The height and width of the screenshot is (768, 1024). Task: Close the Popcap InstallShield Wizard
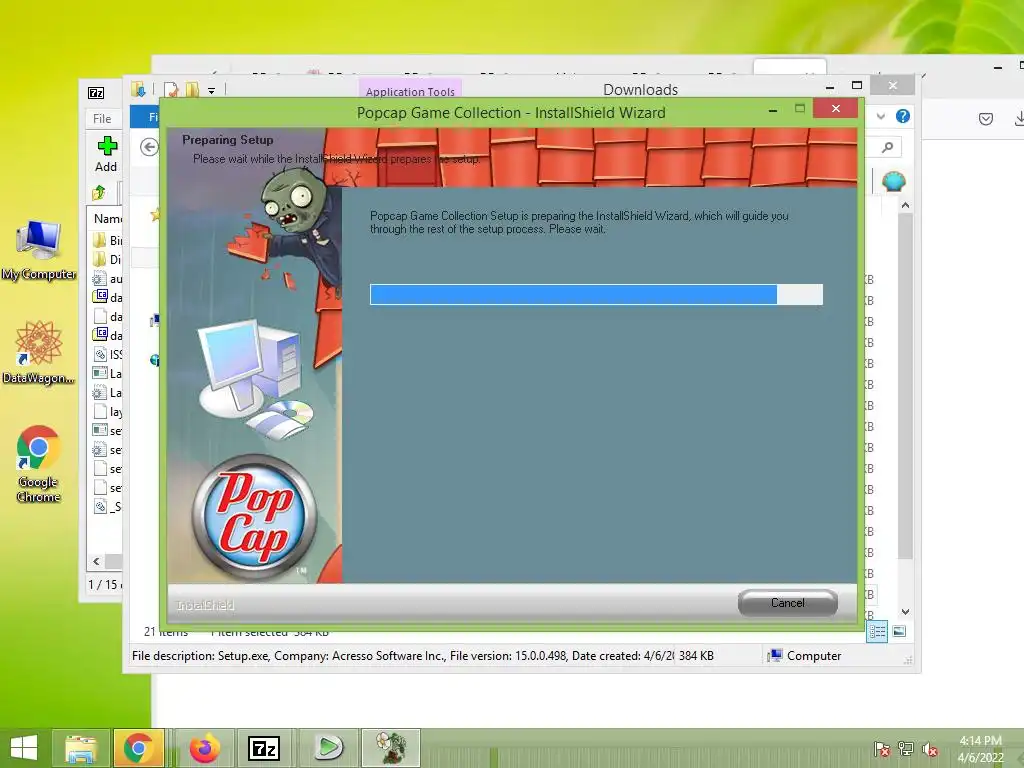[x=835, y=108]
